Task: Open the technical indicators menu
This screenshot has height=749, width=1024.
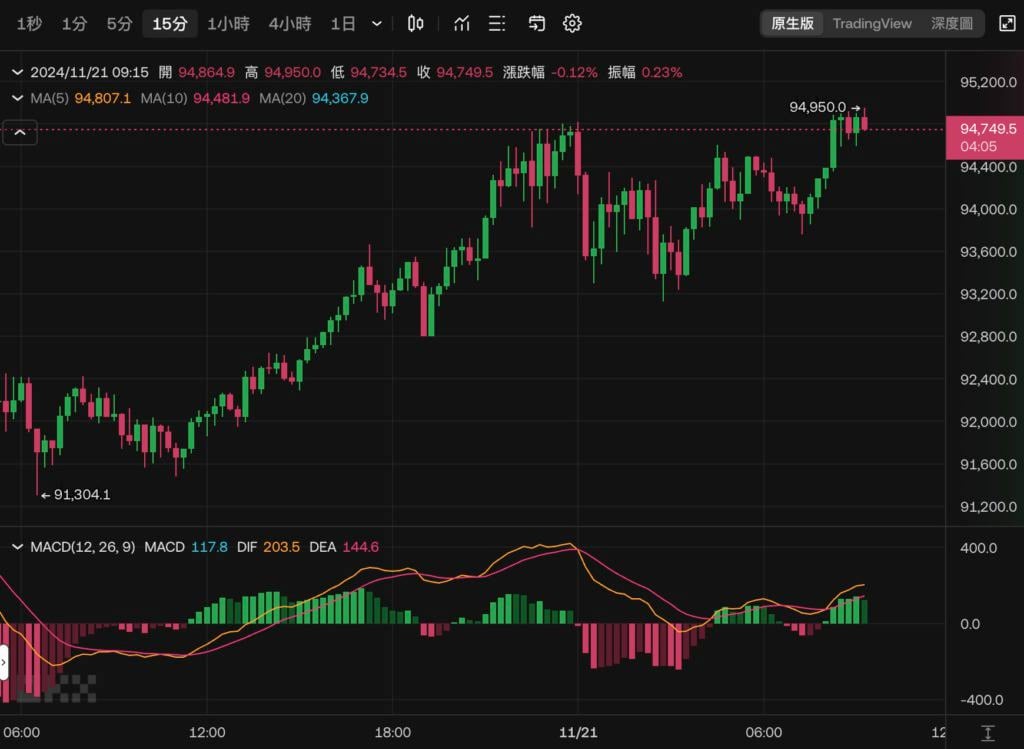Action: pos(461,24)
